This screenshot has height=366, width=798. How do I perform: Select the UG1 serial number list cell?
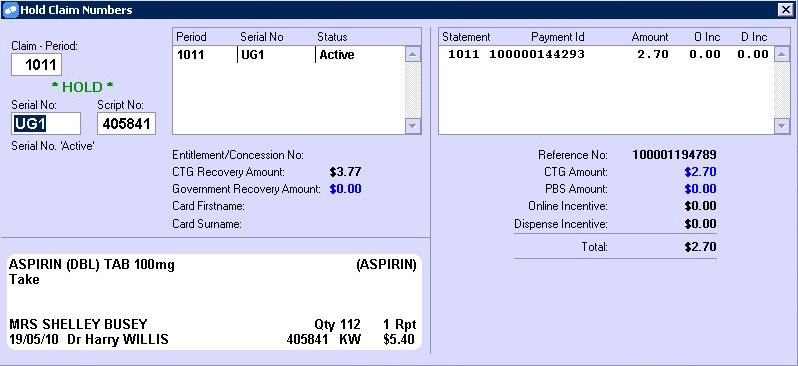tap(252, 55)
